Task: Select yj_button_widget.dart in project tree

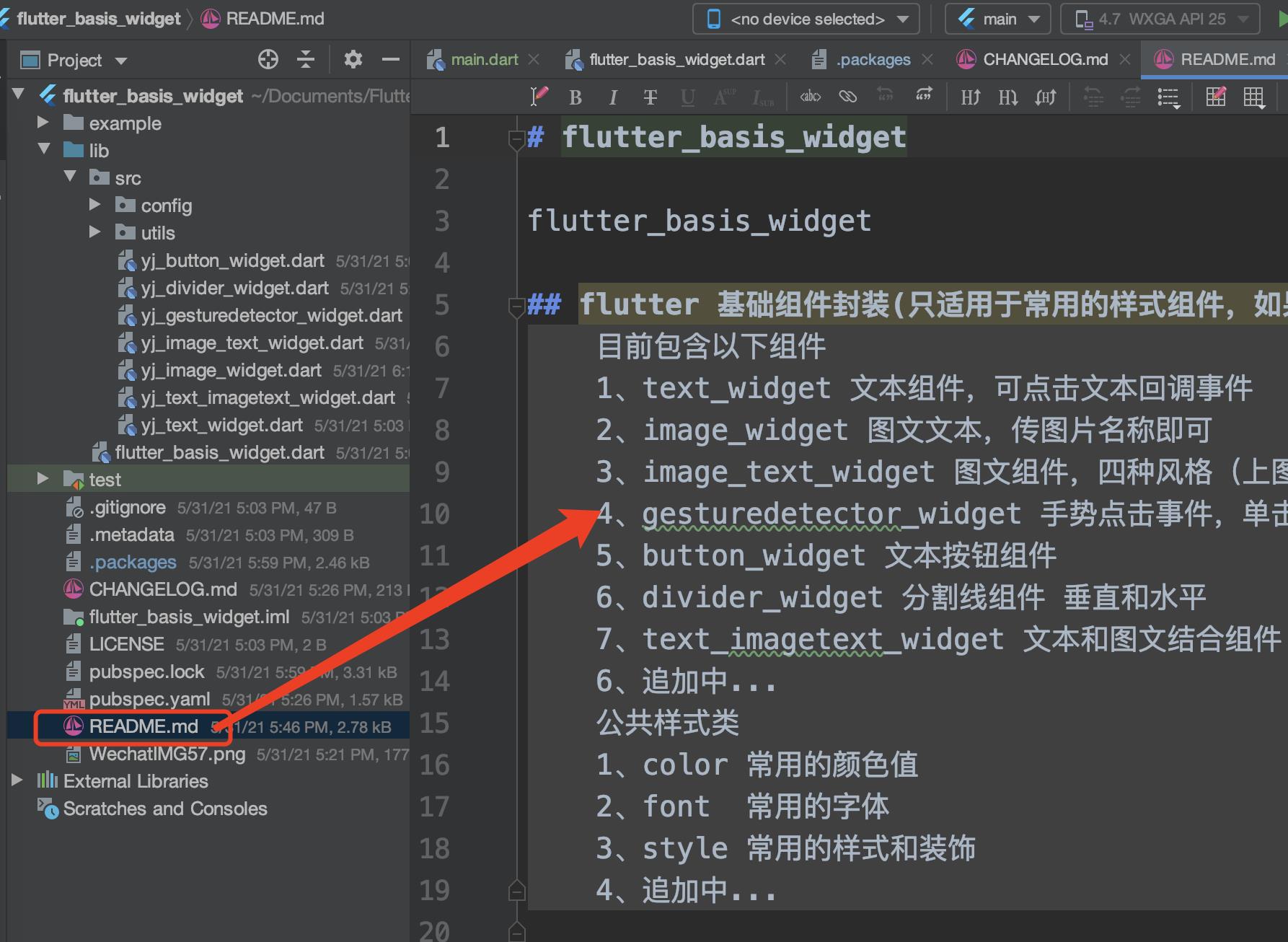Action: pyautogui.click(x=232, y=260)
